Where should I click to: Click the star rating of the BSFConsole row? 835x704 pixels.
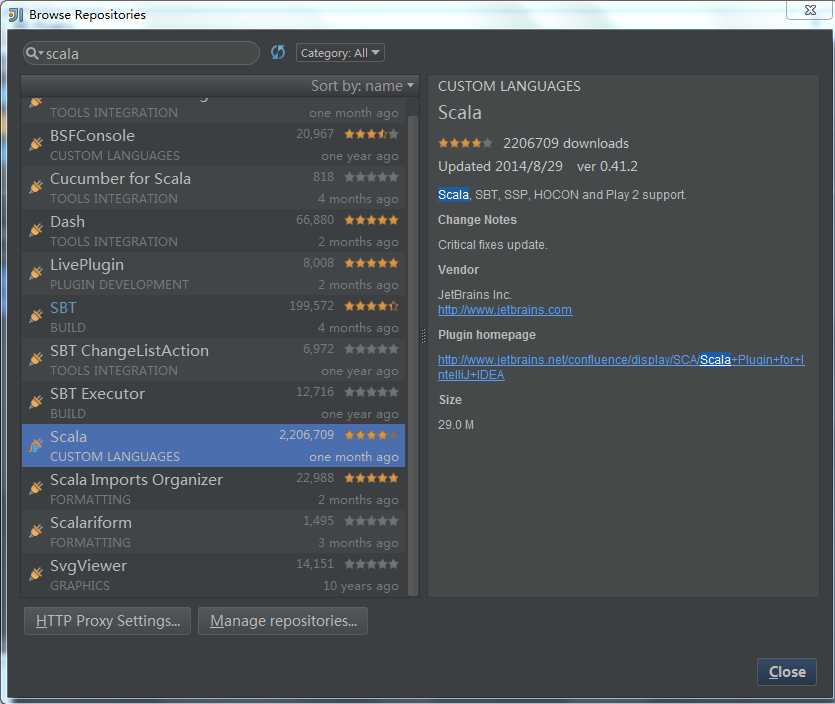click(x=371, y=134)
